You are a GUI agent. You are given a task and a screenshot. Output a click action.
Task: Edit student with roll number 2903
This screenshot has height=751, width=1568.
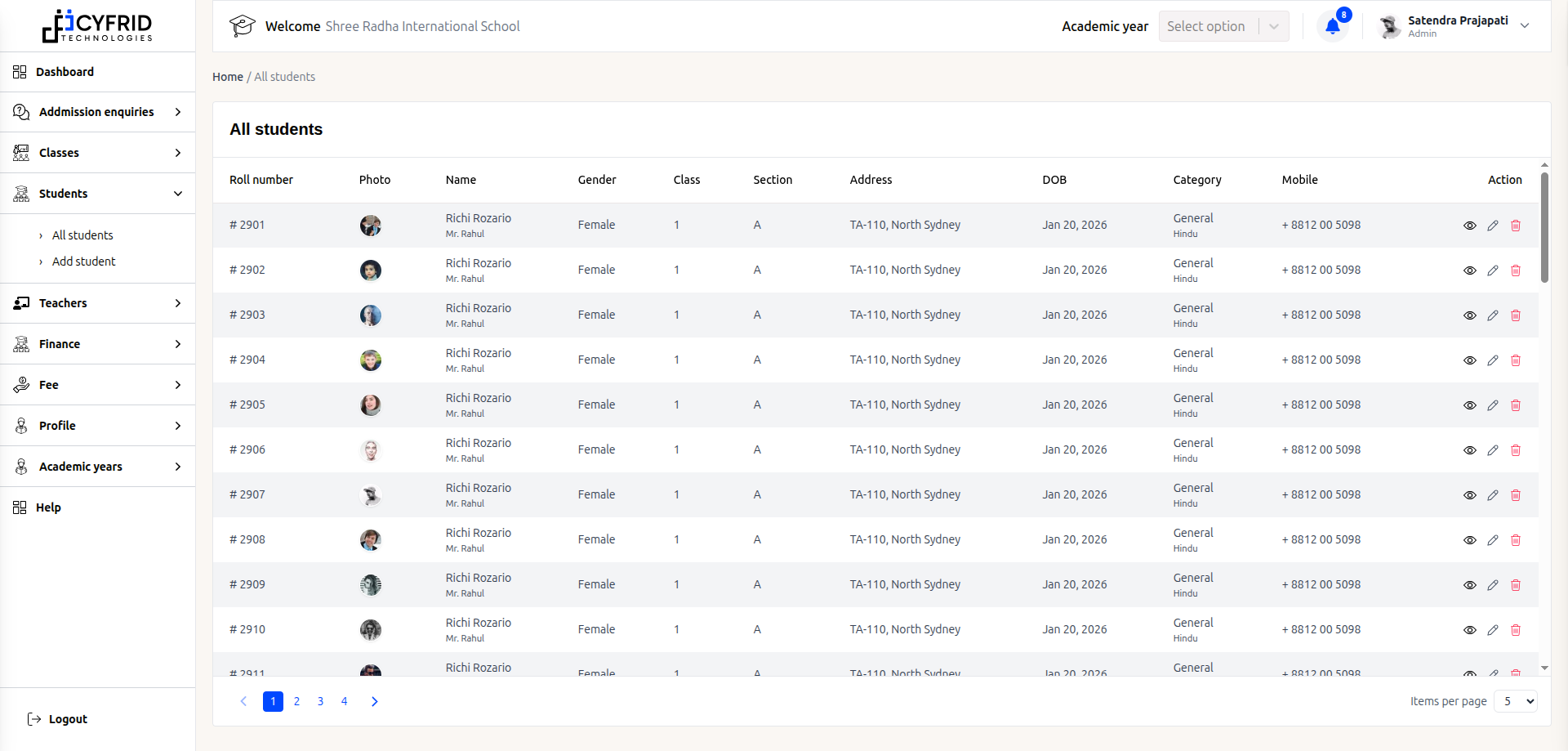(1493, 315)
